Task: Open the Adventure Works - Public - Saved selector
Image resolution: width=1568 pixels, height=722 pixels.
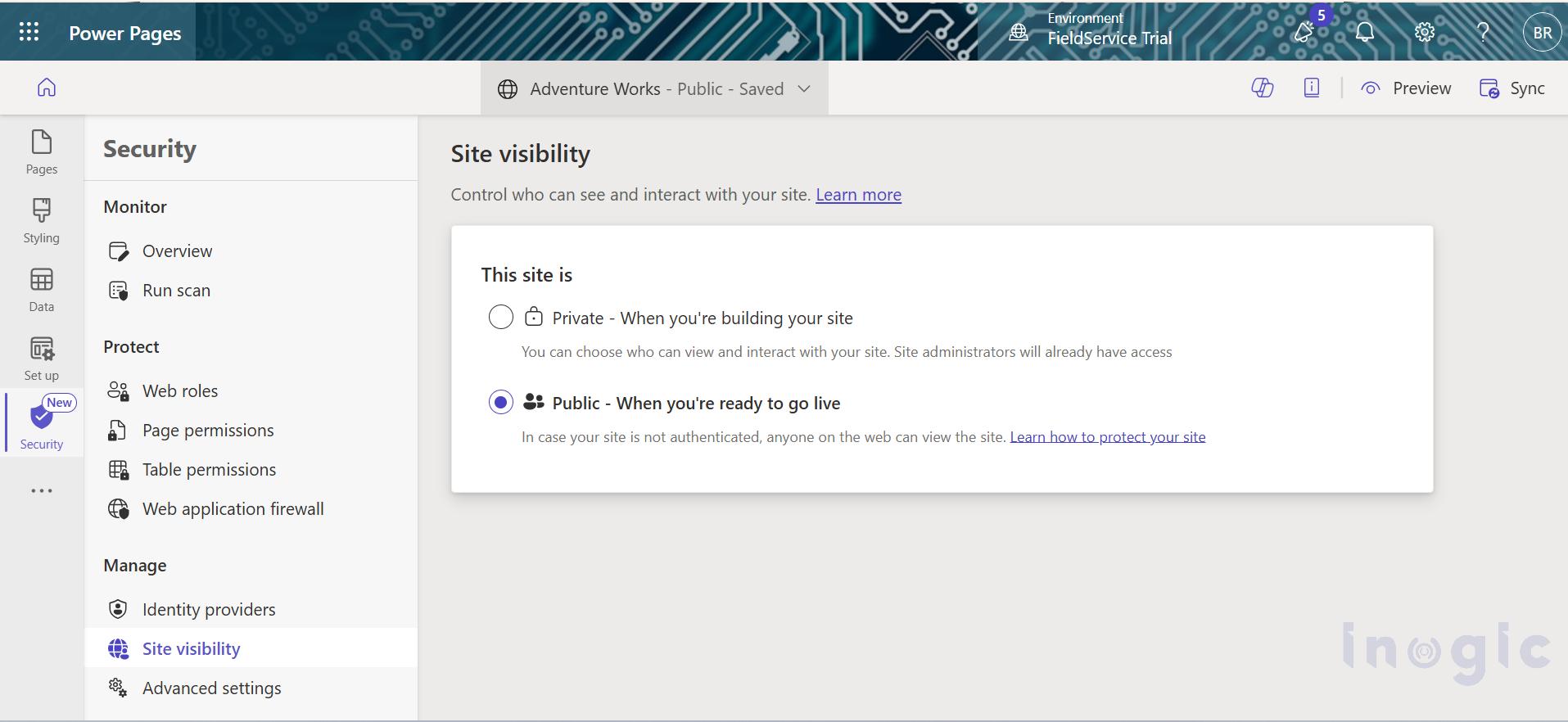Action: tap(654, 88)
